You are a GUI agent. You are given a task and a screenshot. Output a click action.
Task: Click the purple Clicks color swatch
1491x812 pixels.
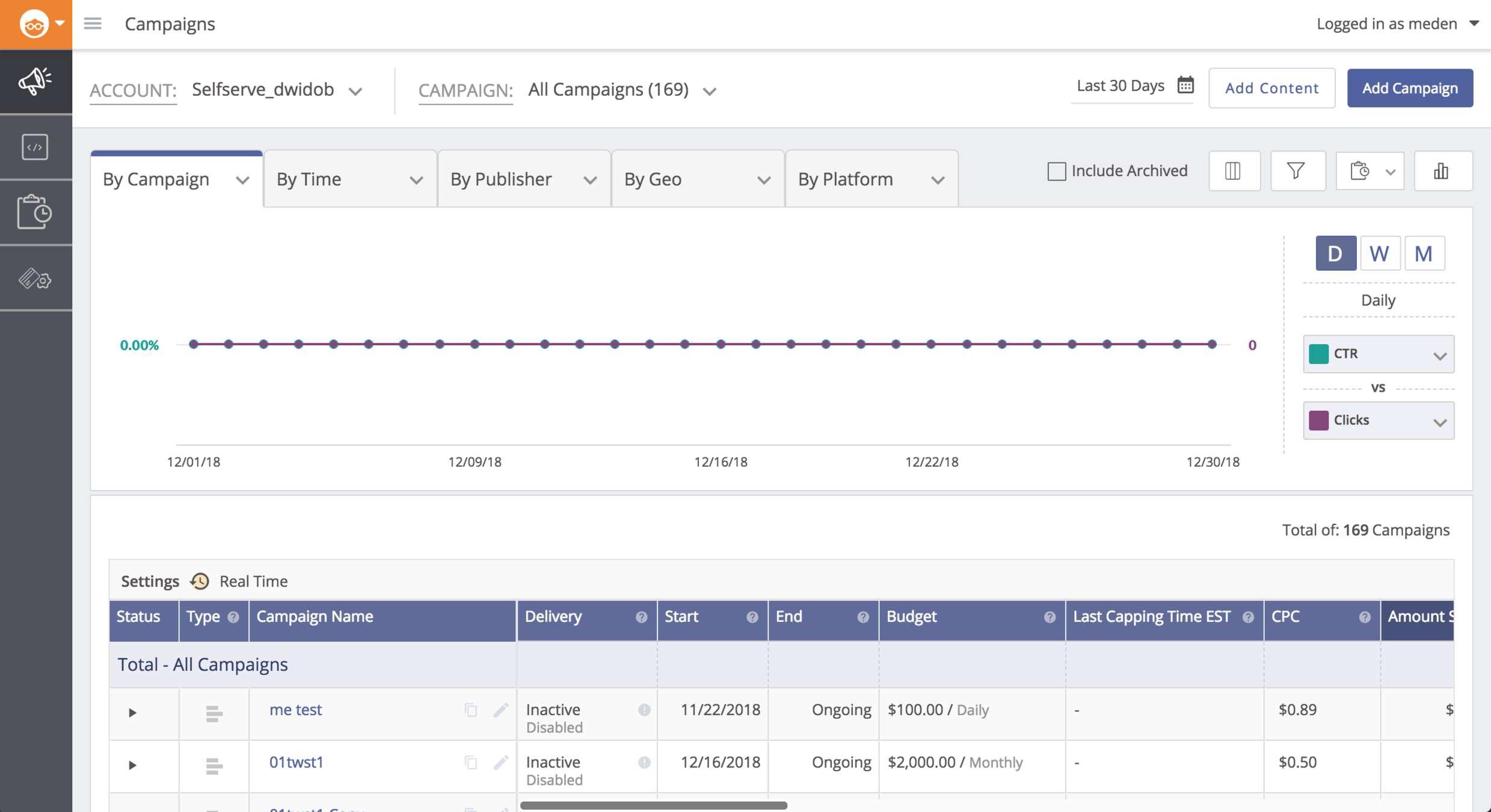click(1318, 420)
